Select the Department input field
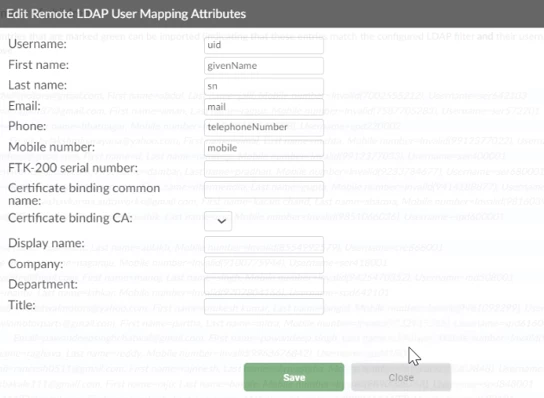This screenshot has width=544, height=398. 264,286
